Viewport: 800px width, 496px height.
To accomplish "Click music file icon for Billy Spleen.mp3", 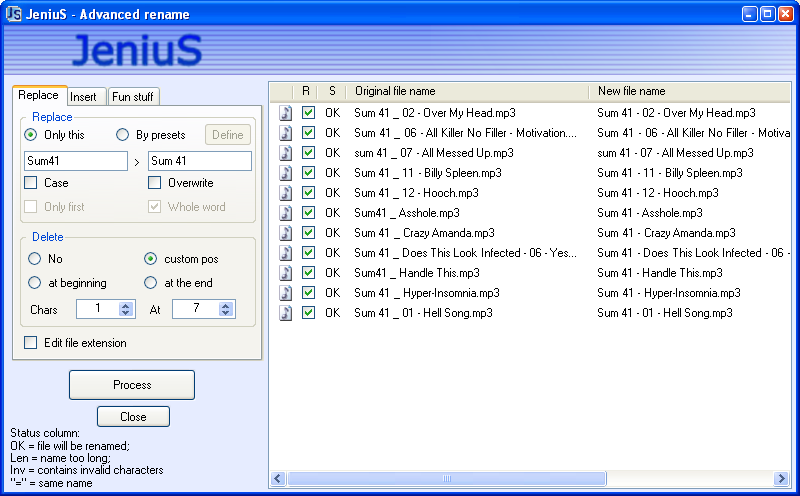I will tap(286, 172).
